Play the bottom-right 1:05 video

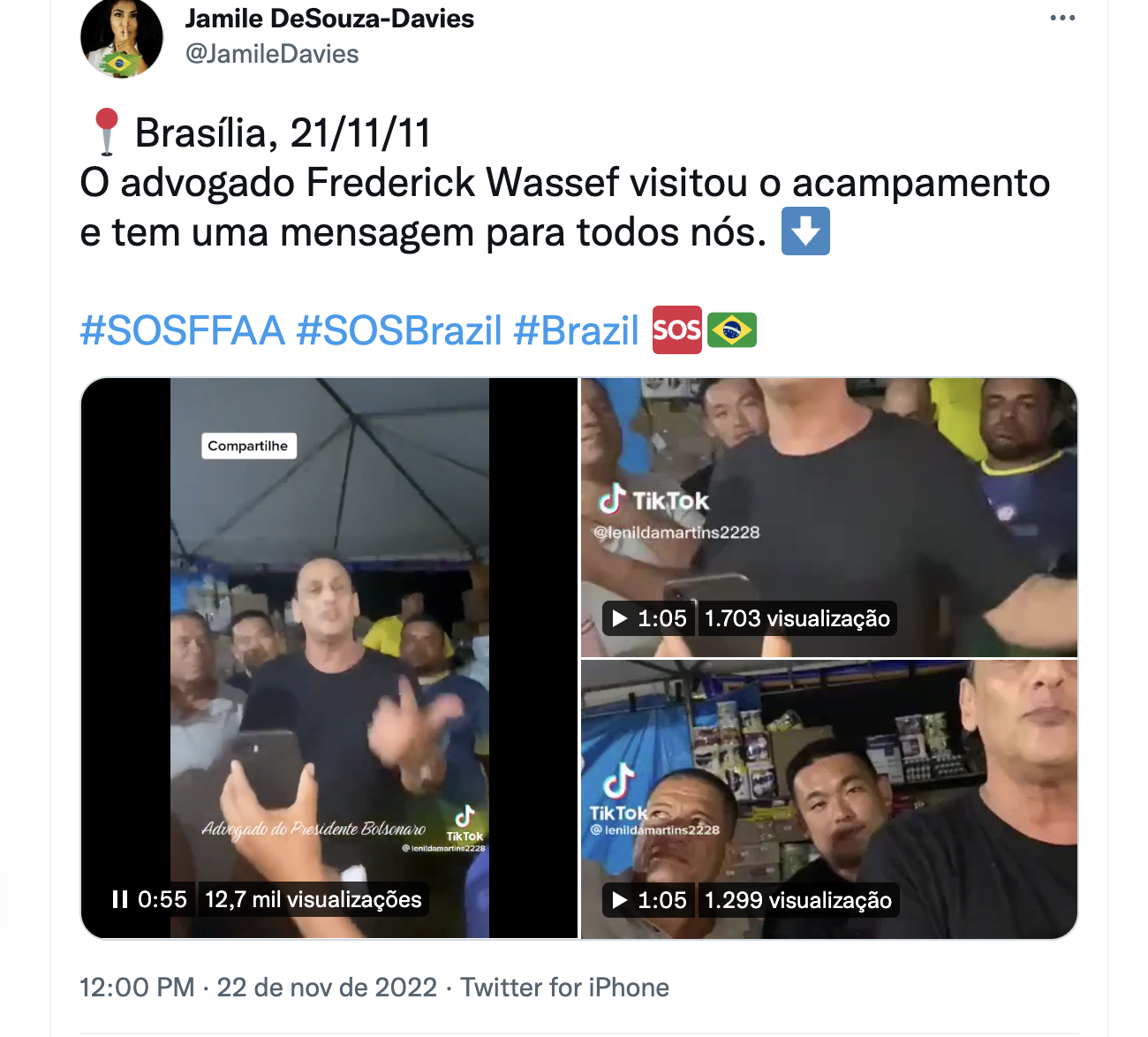click(x=620, y=900)
